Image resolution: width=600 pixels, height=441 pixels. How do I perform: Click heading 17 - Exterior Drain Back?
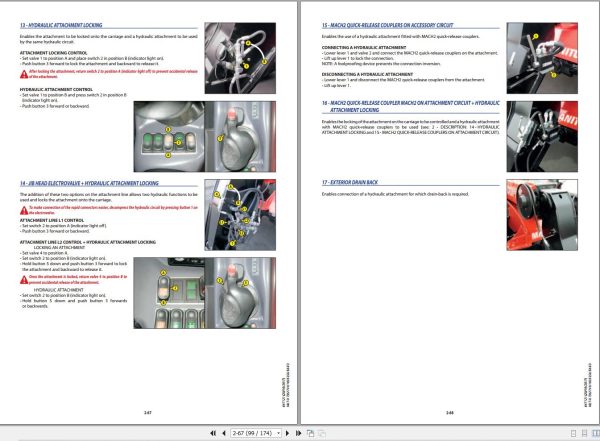pyautogui.click(x=350, y=183)
